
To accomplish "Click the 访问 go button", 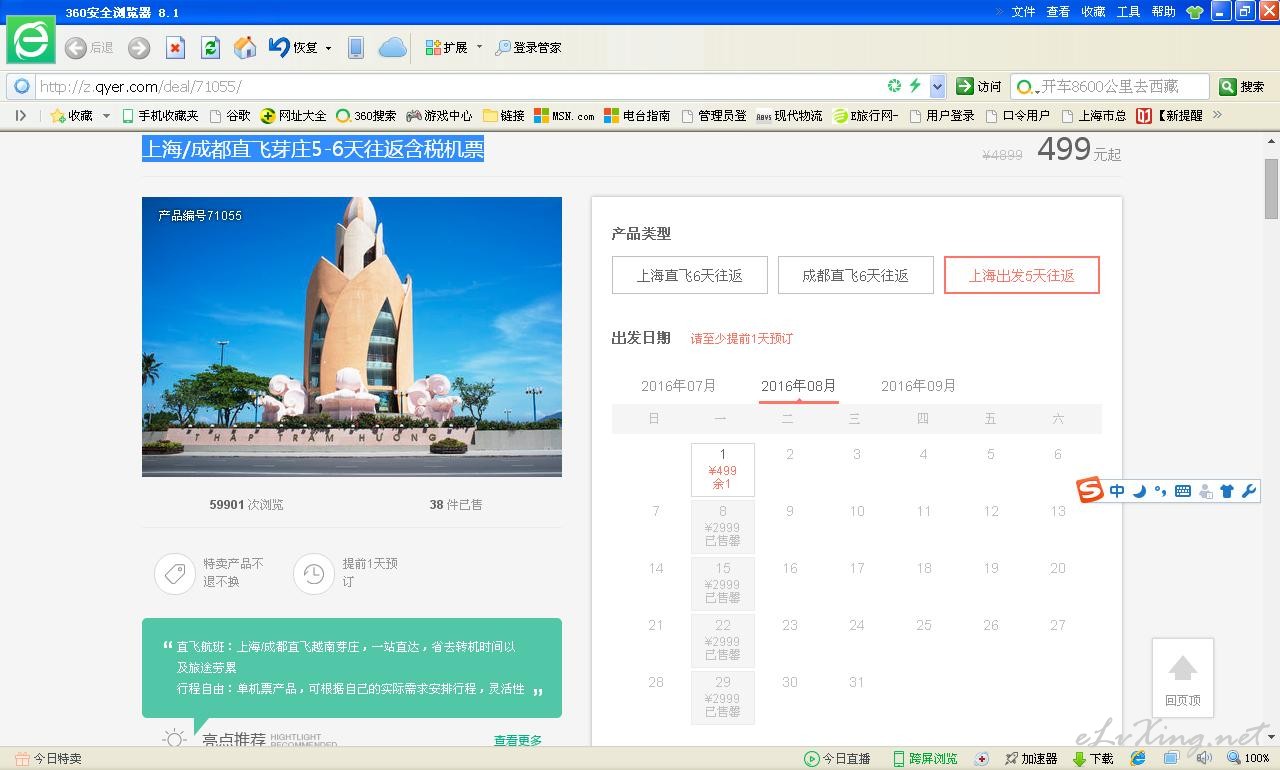I will click(x=978, y=87).
